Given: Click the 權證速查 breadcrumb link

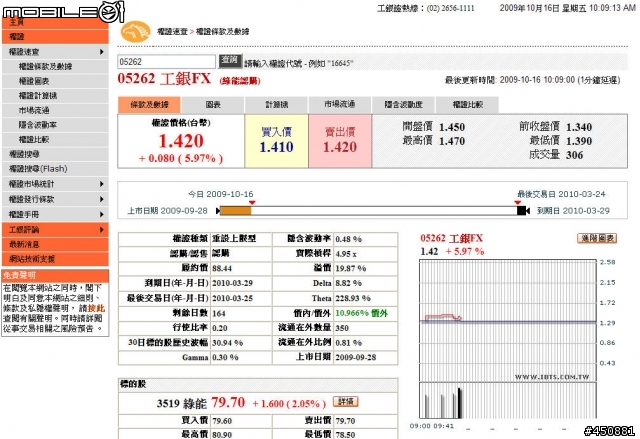Looking at the screenshot, I should point(172,31).
